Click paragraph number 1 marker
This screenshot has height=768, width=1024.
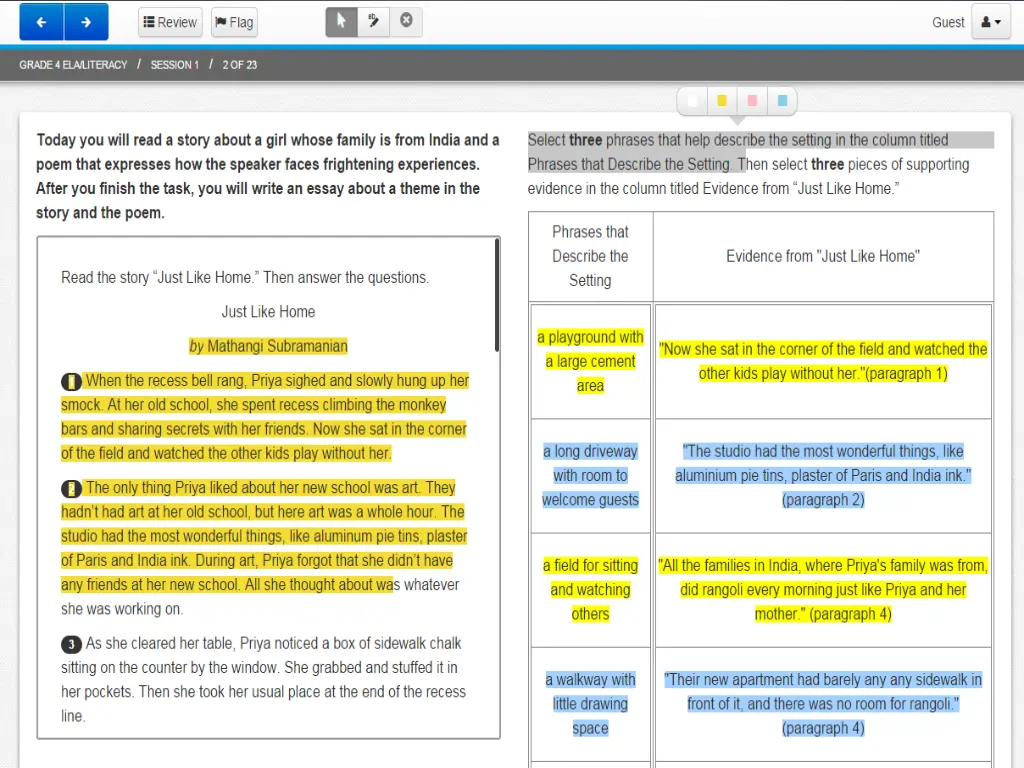(x=71, y=381)
